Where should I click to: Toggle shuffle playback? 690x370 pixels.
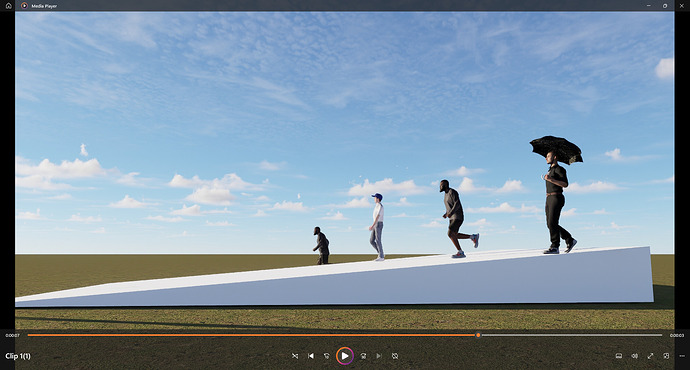coord(295,356)
